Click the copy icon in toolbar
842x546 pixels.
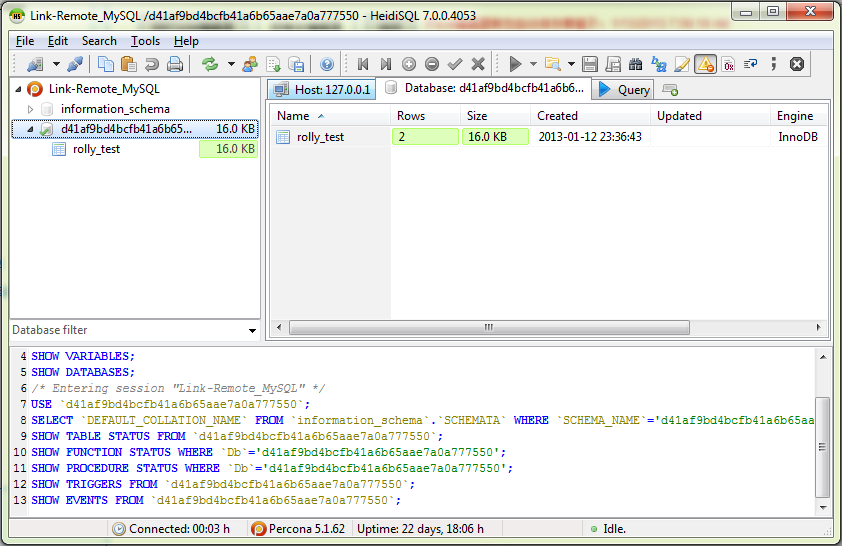106,64
